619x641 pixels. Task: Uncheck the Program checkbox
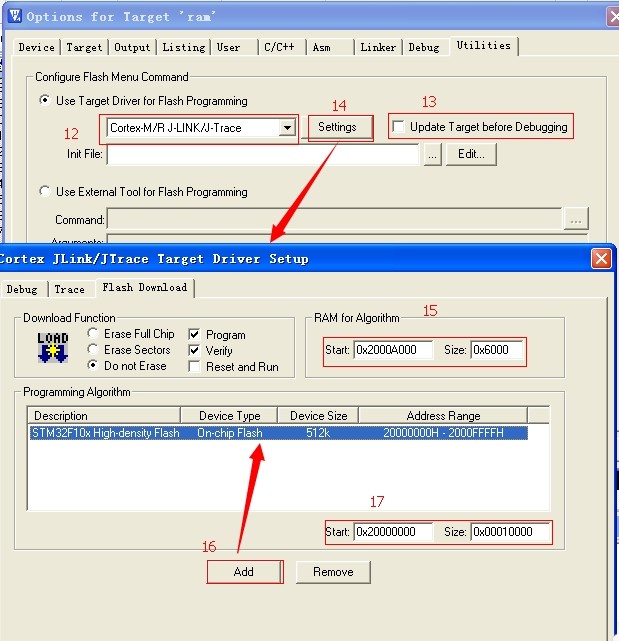point(194,335)
